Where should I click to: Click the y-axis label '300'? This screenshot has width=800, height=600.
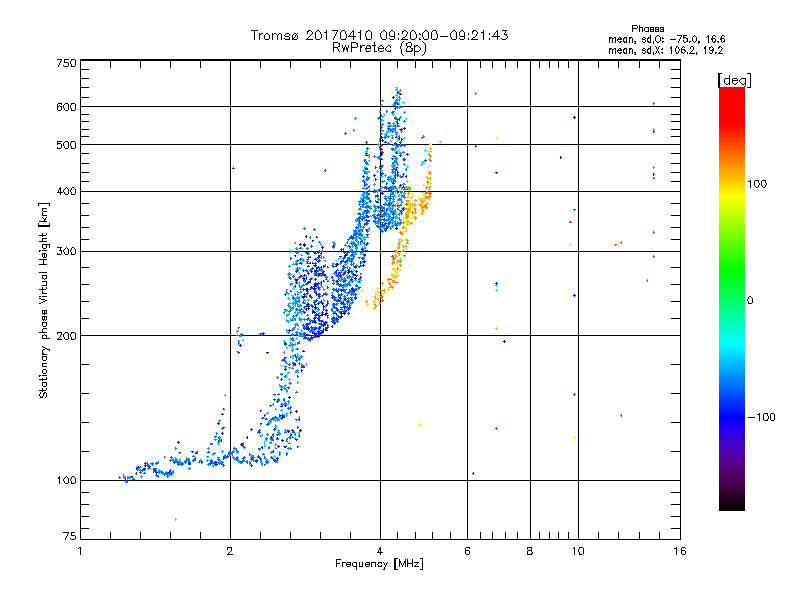point(66,252)
